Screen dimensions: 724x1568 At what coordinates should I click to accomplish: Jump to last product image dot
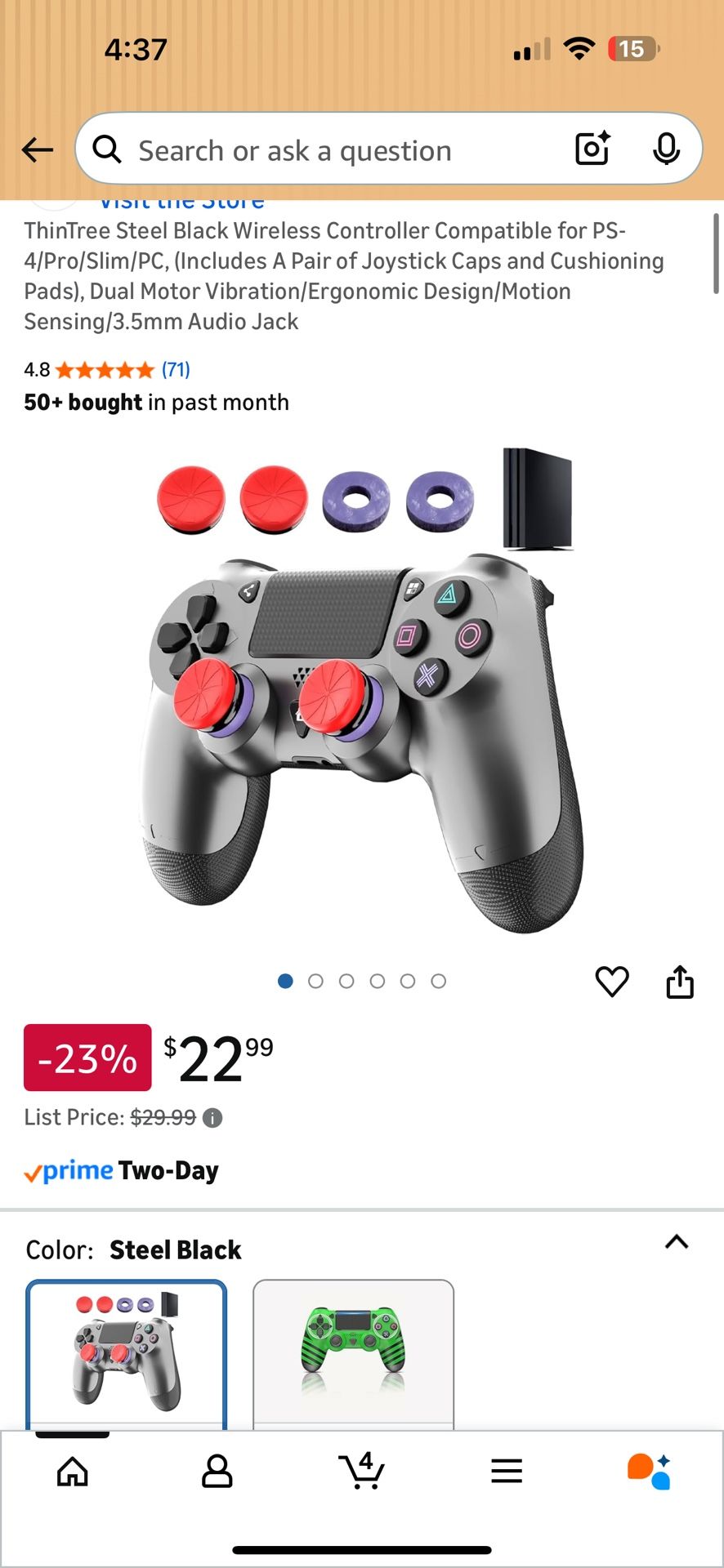click(439, 981)
